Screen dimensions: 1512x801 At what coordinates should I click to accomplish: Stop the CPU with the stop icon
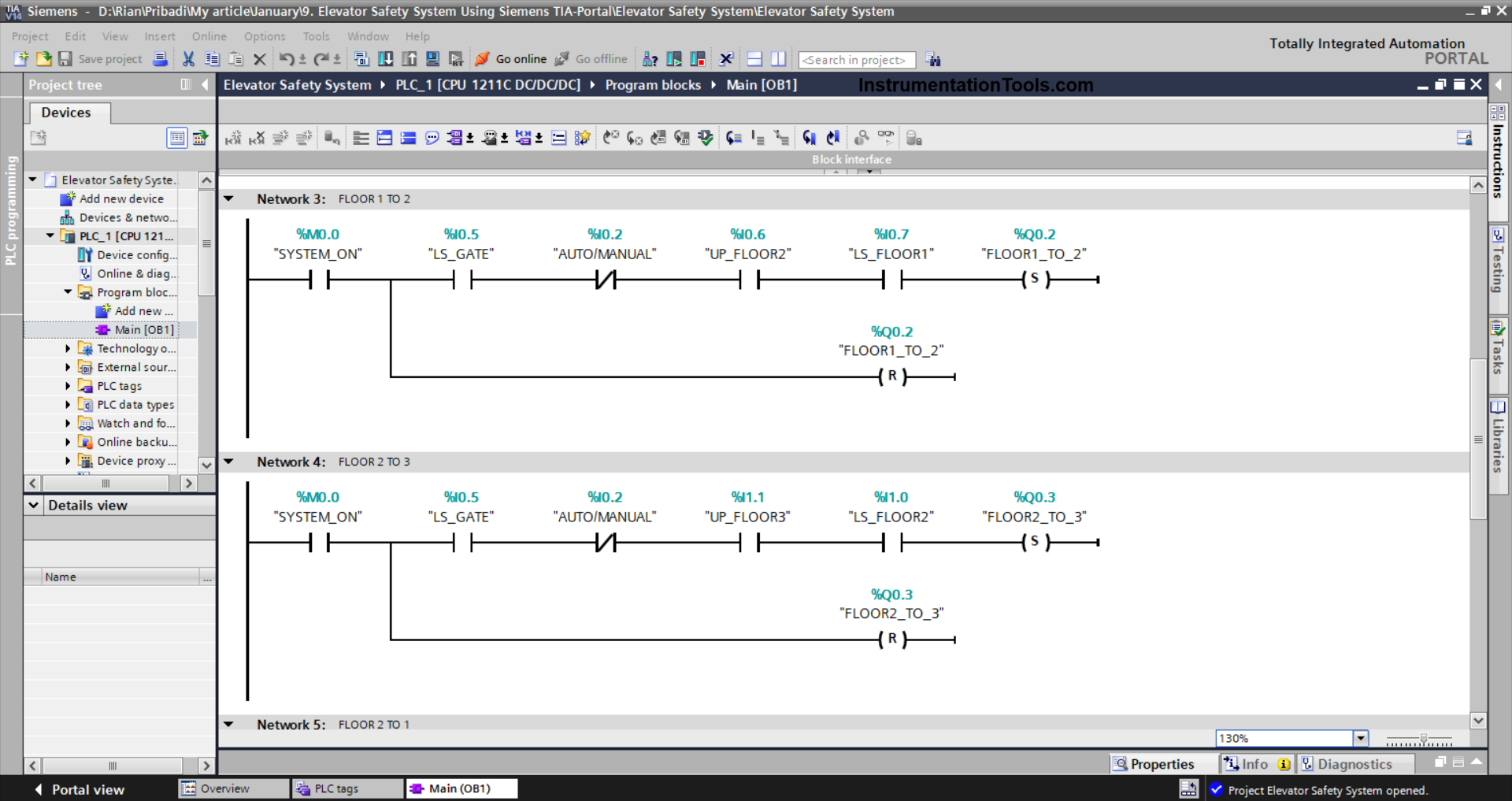[x=698, y=59]
